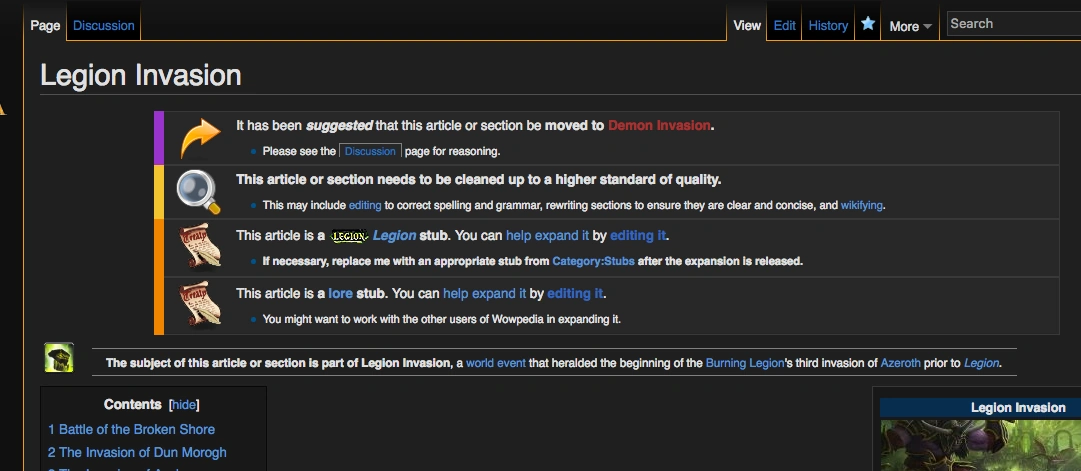1081x471 pixels.
Task: Open the History tab
Action: click(x=828, y=26)
